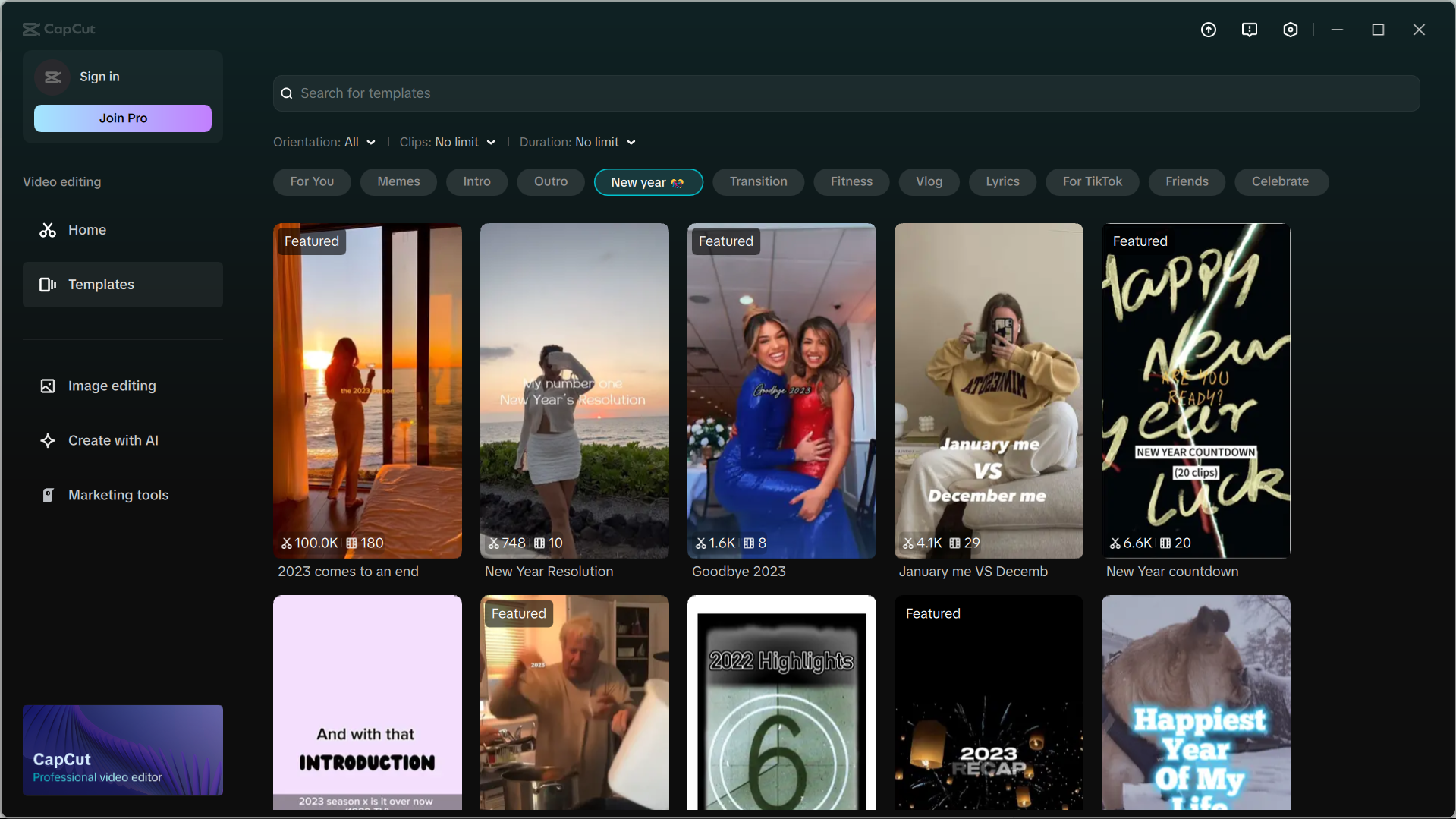Select the Friends category
1456x819 pixels.
tap(1187, 182)
